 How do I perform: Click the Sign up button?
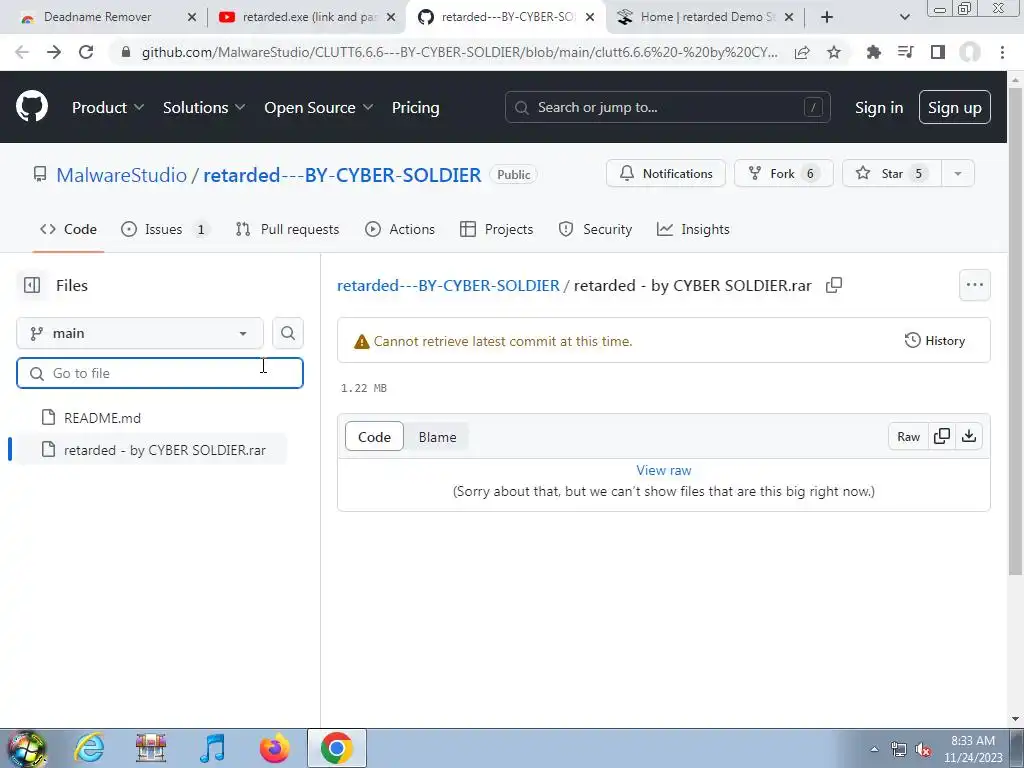click(x=954, y=107)
